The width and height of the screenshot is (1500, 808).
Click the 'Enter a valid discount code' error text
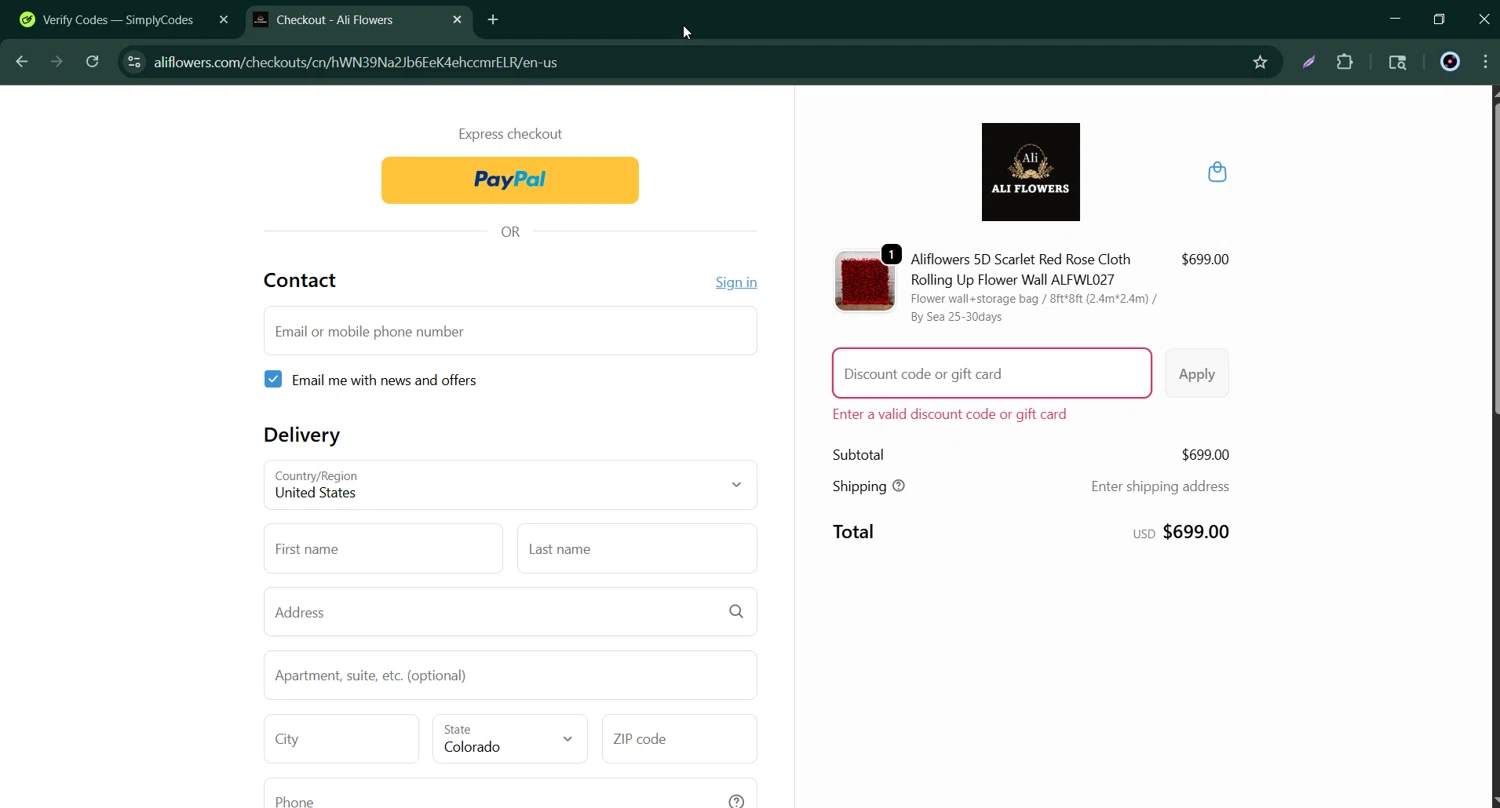coord(949,414)
